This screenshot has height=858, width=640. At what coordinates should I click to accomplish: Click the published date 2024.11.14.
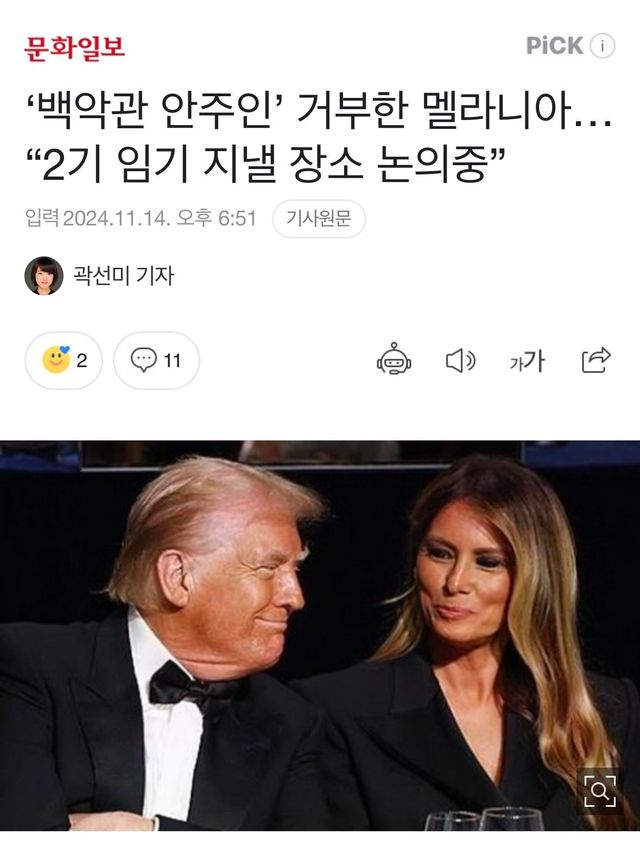tap(117, 219)
